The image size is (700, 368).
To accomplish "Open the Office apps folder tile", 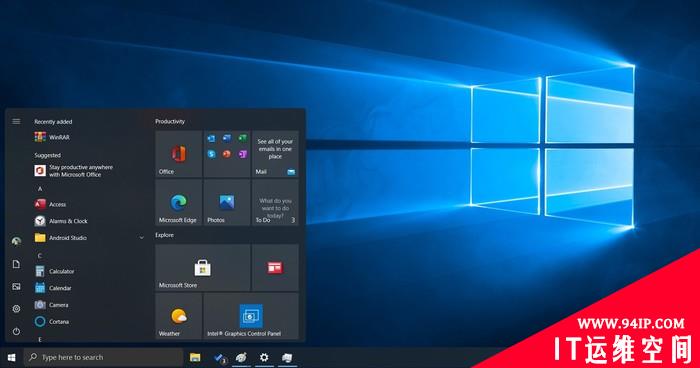I will click(227, 154).
